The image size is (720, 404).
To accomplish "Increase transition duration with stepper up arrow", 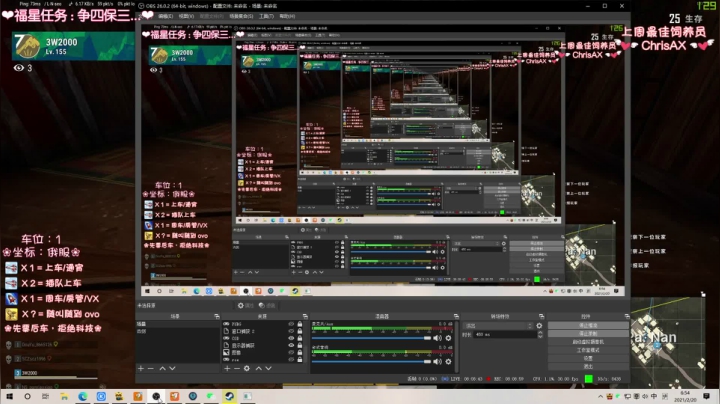I will 540,332.
